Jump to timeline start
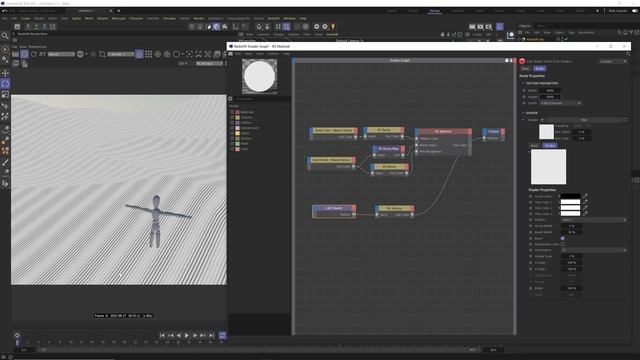This screenshot has width=640, height=360. coord(162,336)
